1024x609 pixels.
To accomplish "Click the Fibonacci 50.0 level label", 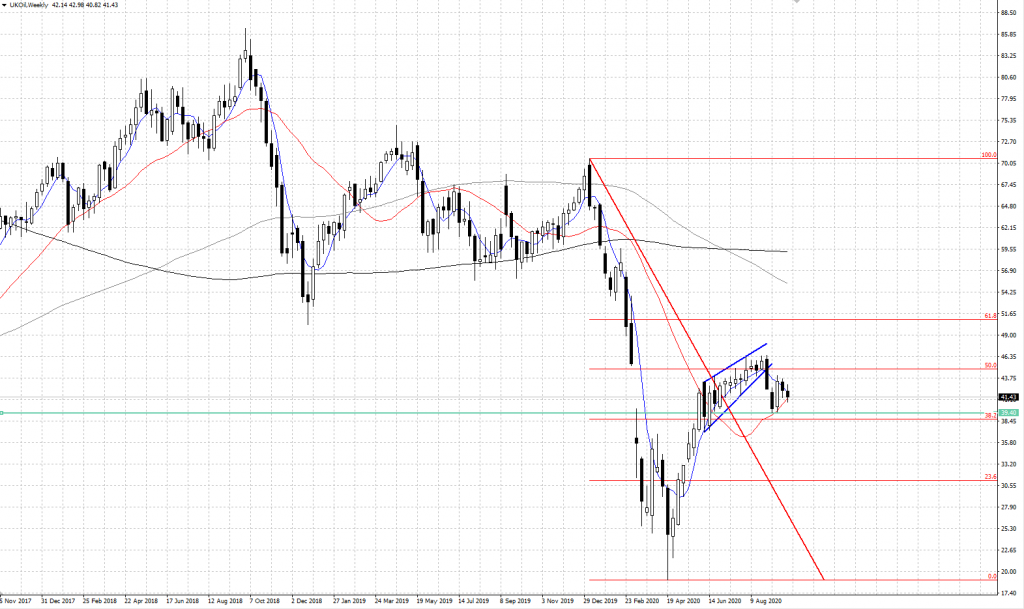I will tap(989, 365).
